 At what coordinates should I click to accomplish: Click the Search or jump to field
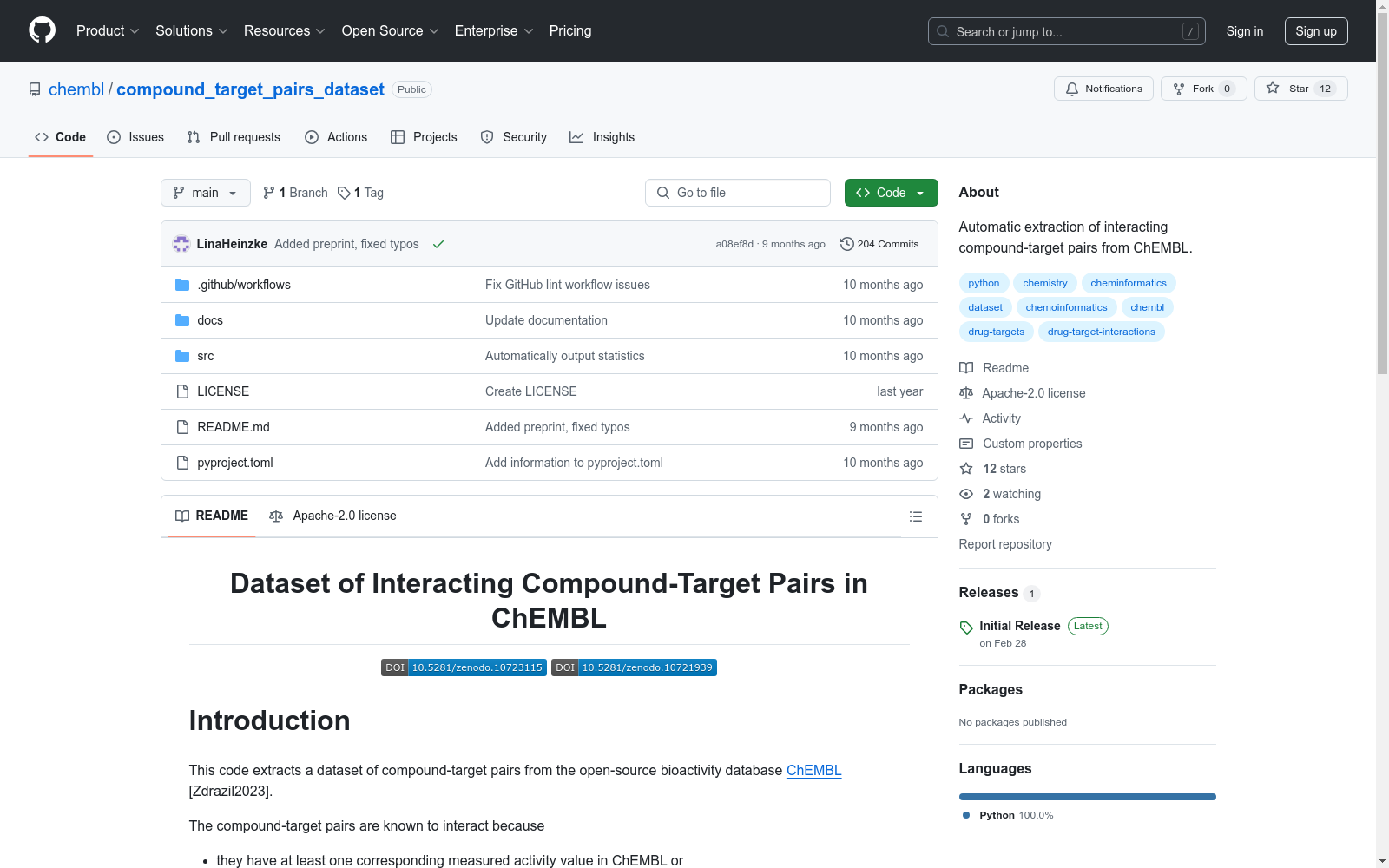tap(1067, 31)
